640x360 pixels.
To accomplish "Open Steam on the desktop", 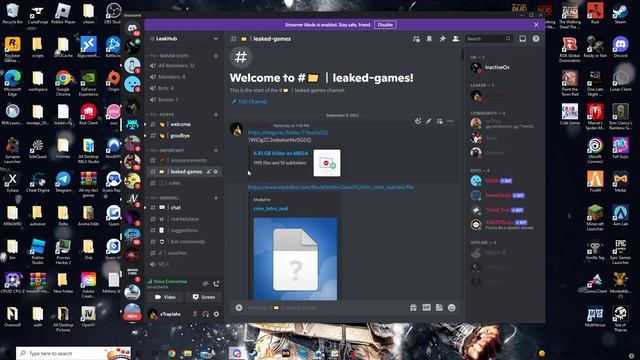I will pyautogui.click(x=620, y=13).
